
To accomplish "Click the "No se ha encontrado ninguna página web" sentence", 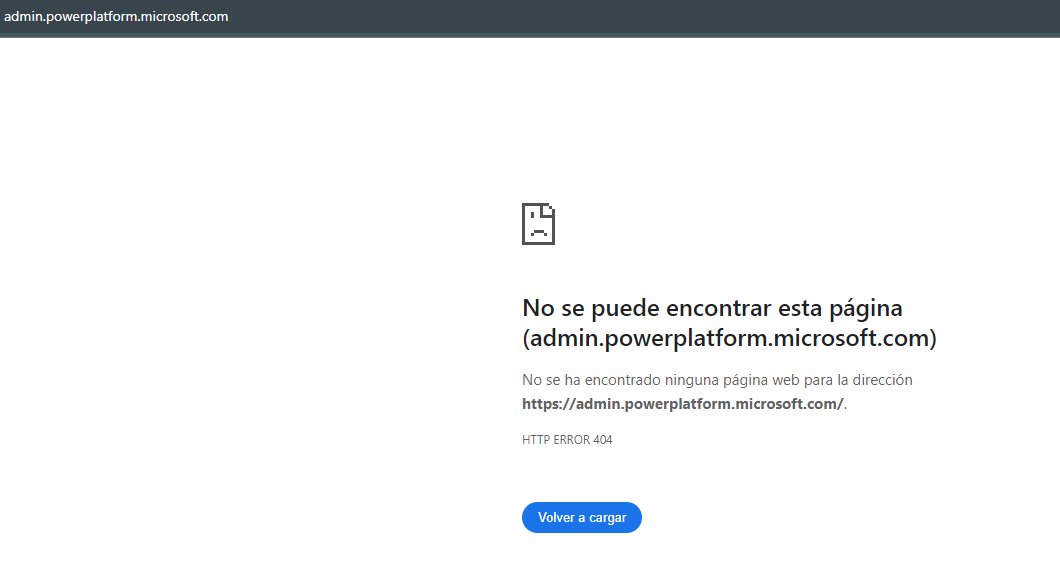I will 717,380.
